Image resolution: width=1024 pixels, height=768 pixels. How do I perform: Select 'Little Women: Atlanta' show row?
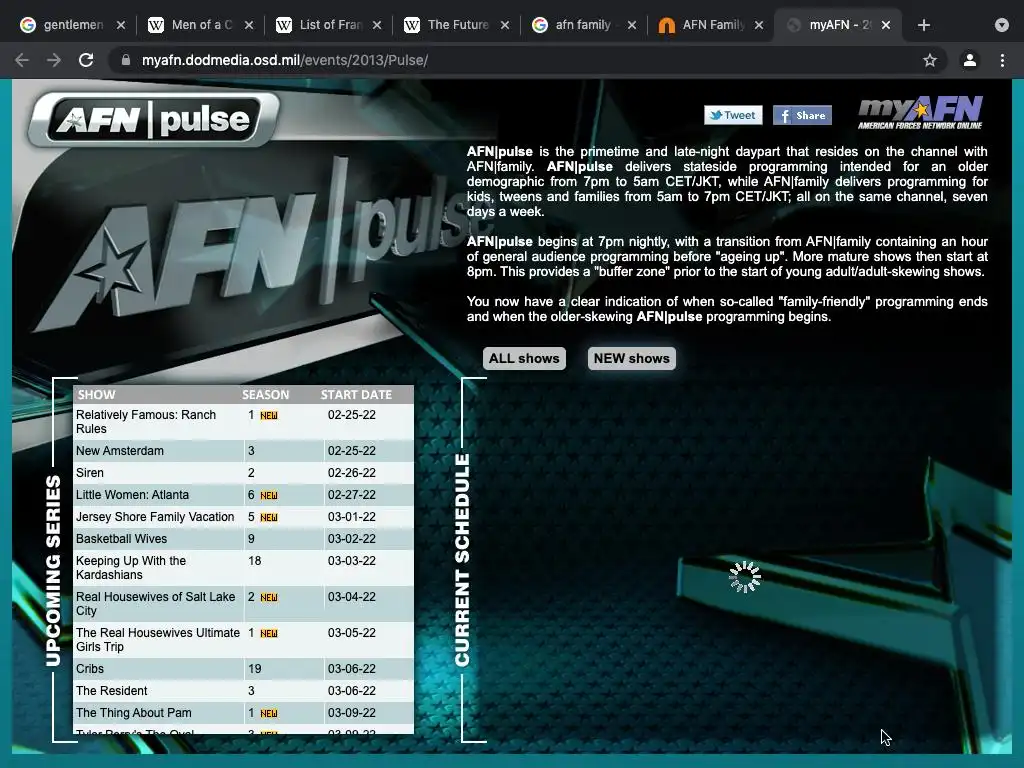point(244,495)
